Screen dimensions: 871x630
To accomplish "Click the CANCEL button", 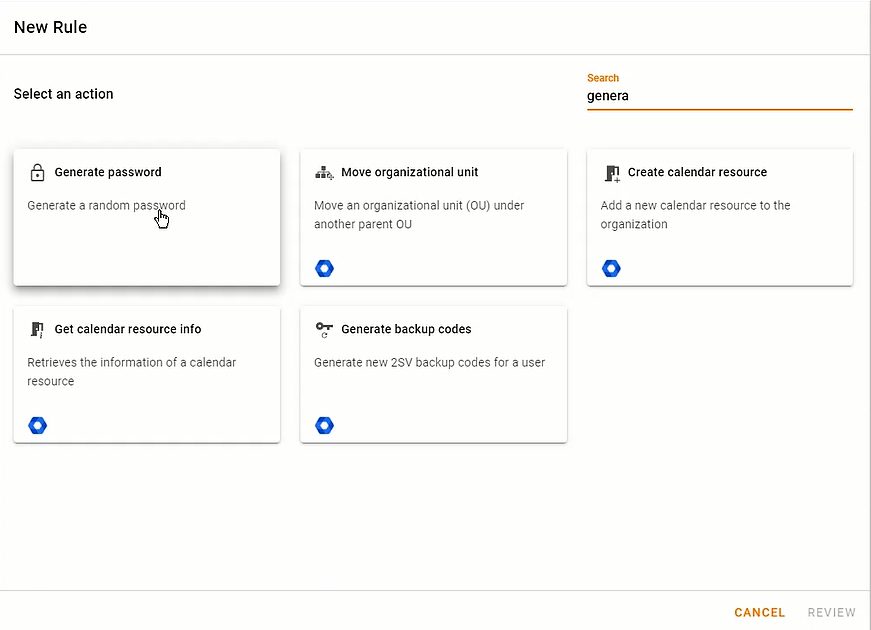I will (759, 612).
